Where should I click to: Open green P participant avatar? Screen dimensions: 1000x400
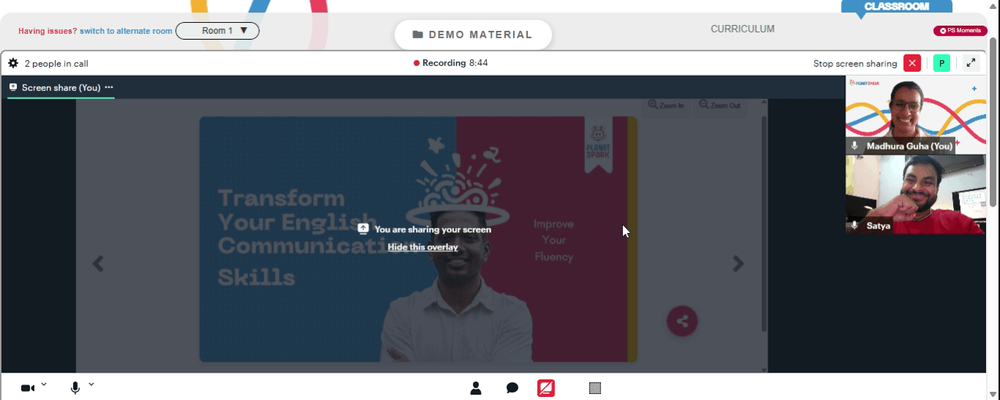941,63
